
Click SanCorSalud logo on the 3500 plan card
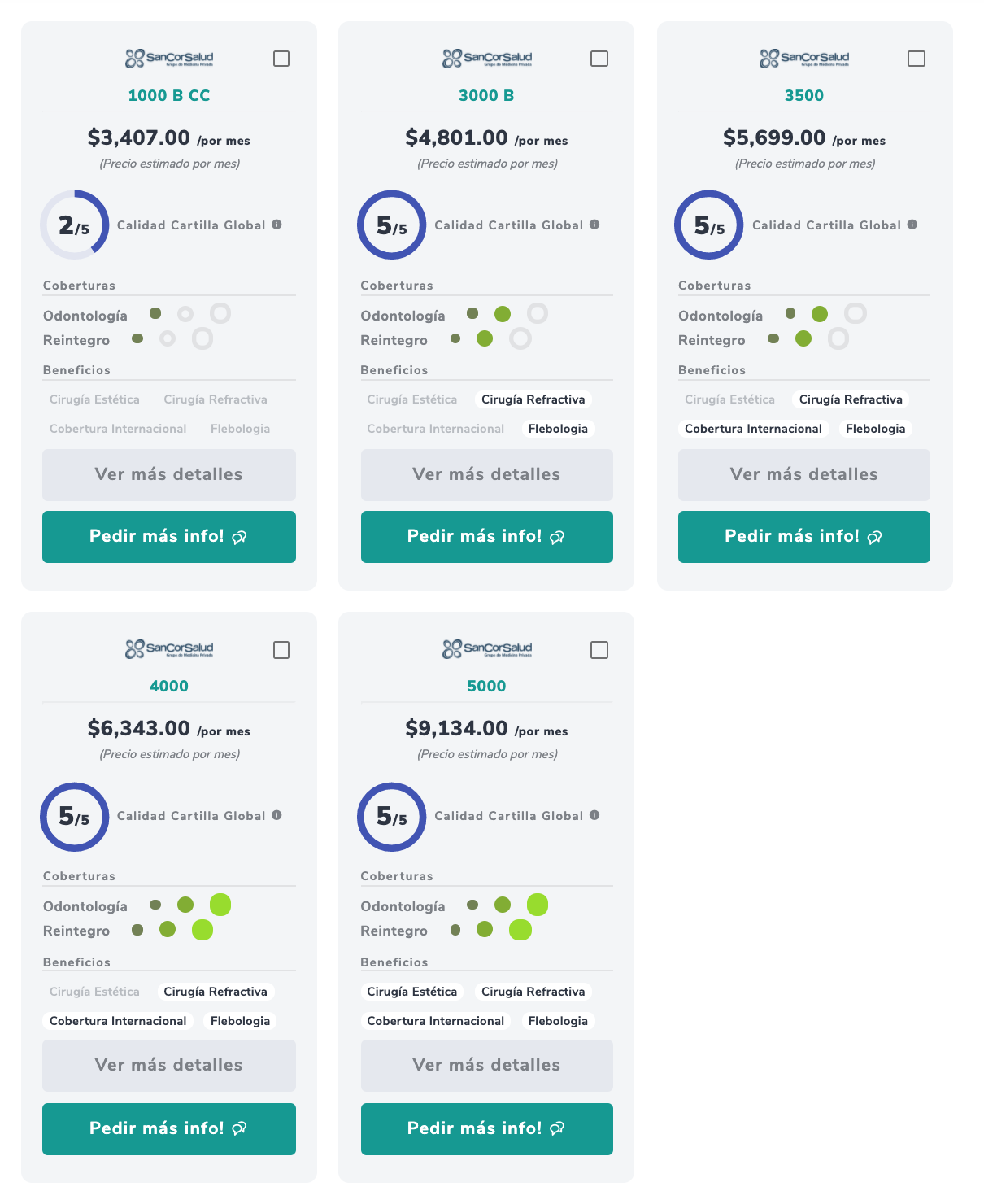pyautogui.click(x=804, y=59)
